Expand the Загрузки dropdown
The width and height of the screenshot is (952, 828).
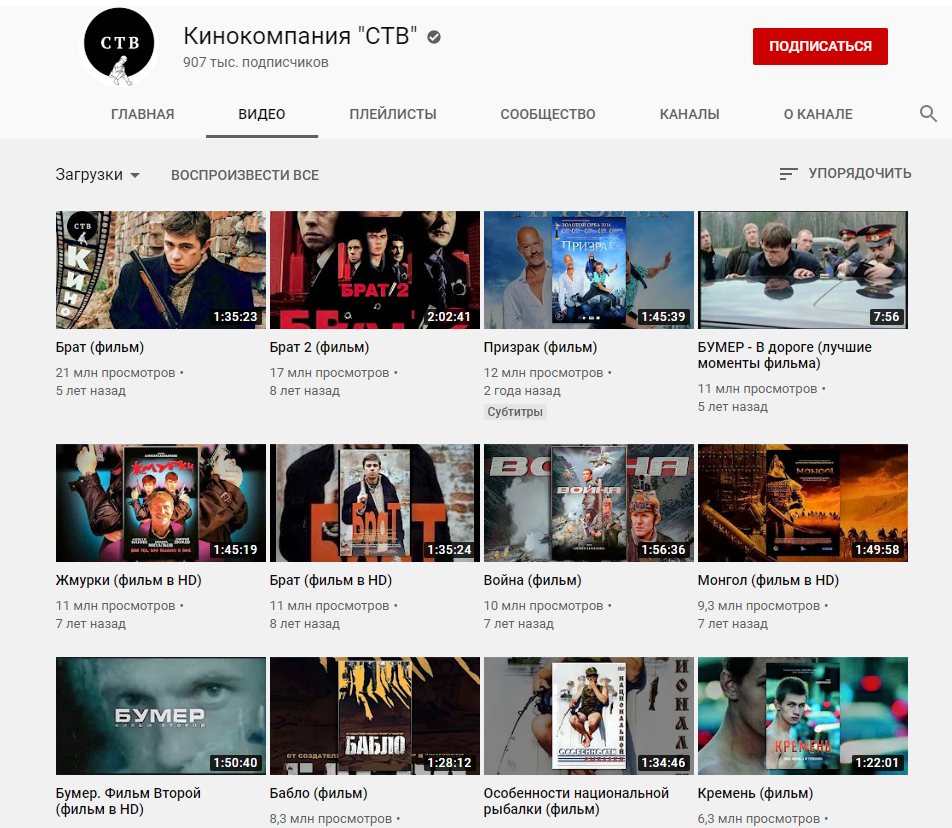click(x=98, y=175)
